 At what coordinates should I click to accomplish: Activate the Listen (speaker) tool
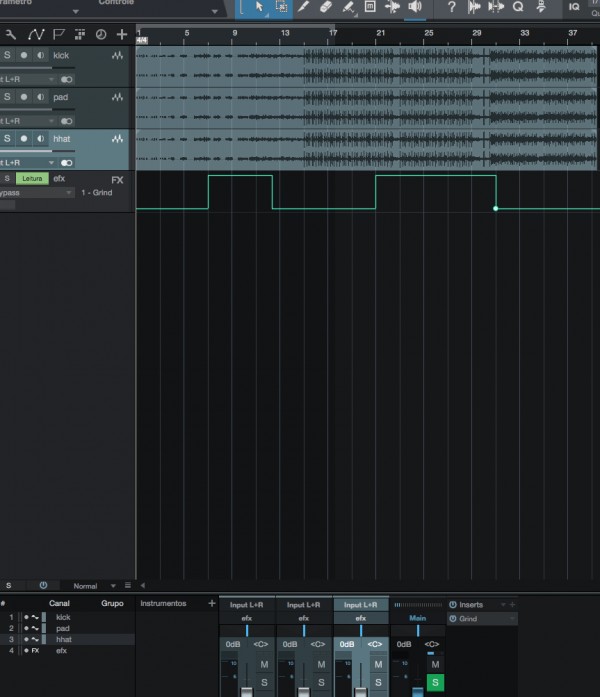tap(415, 7)
